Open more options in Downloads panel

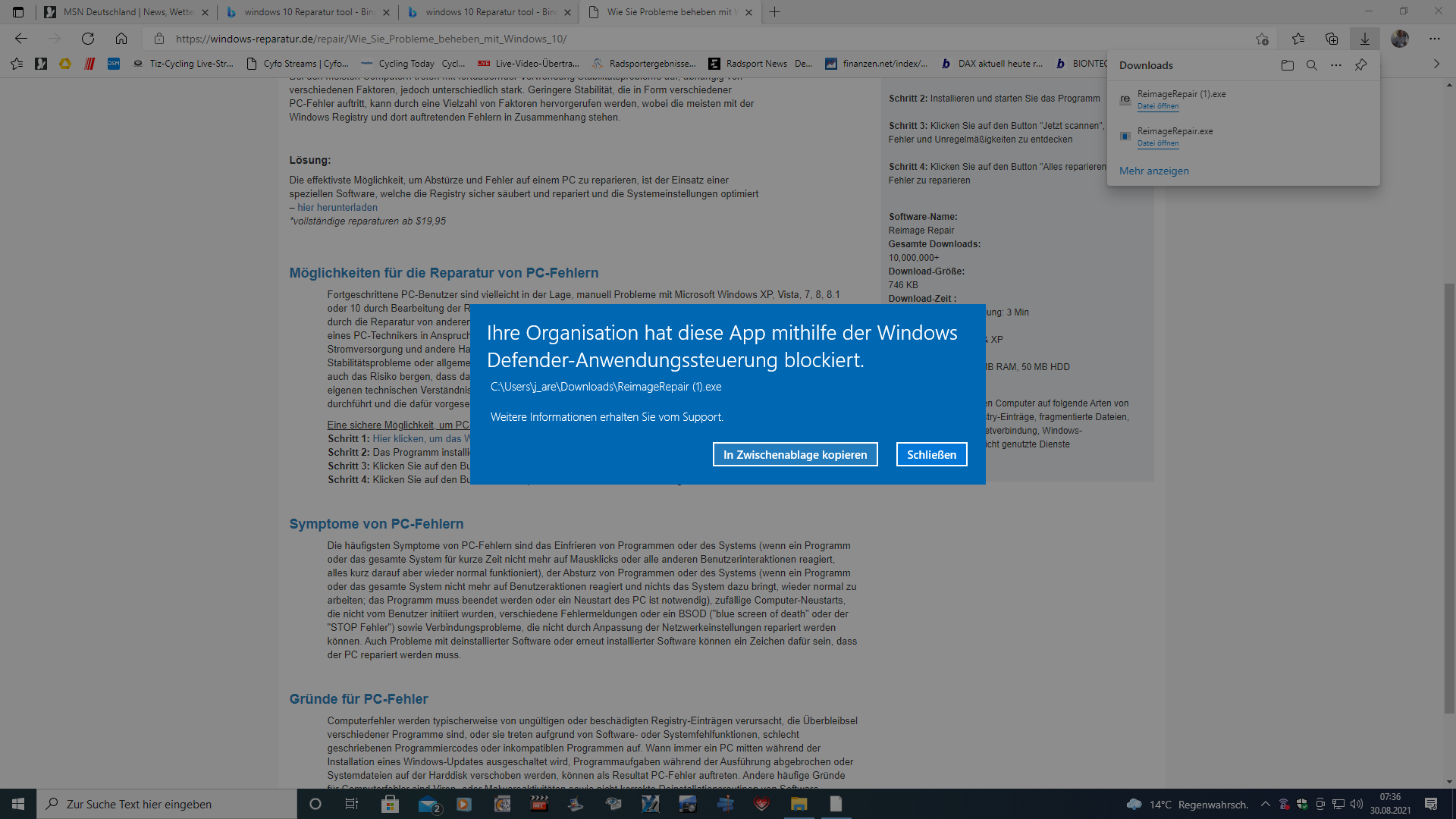point(1336,65)
